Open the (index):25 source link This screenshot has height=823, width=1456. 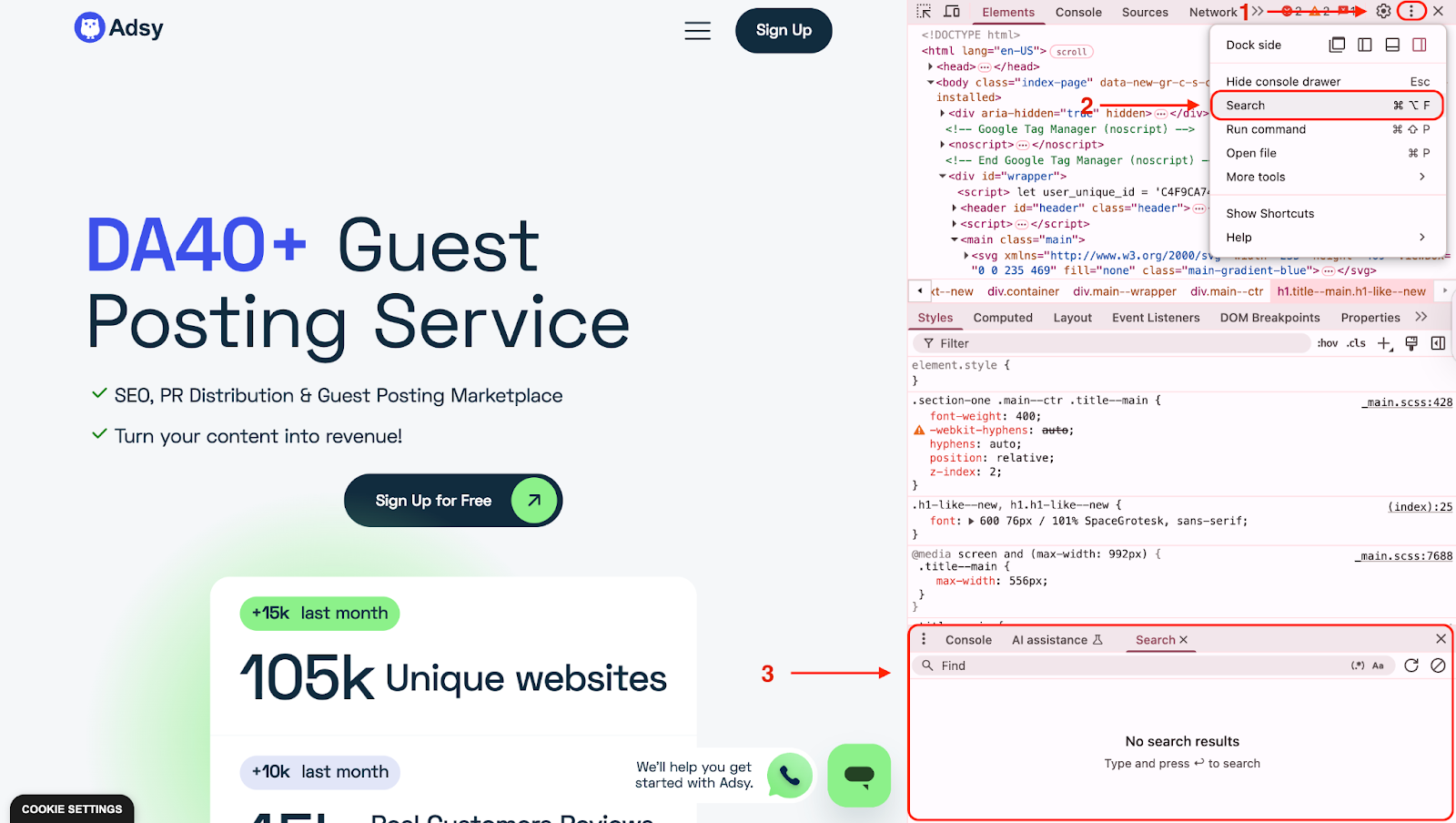1420,506
